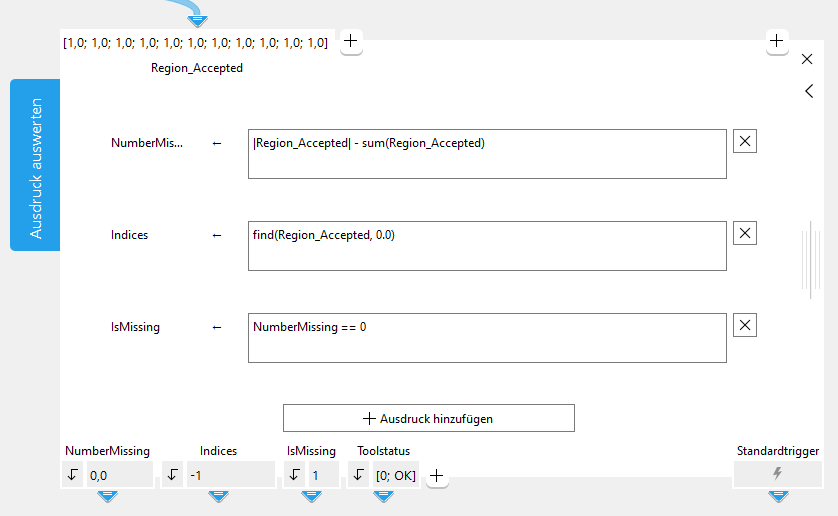The image size is (838, 516).
Task: Delete the IsMissing expression row
Action: click(745, 325)
